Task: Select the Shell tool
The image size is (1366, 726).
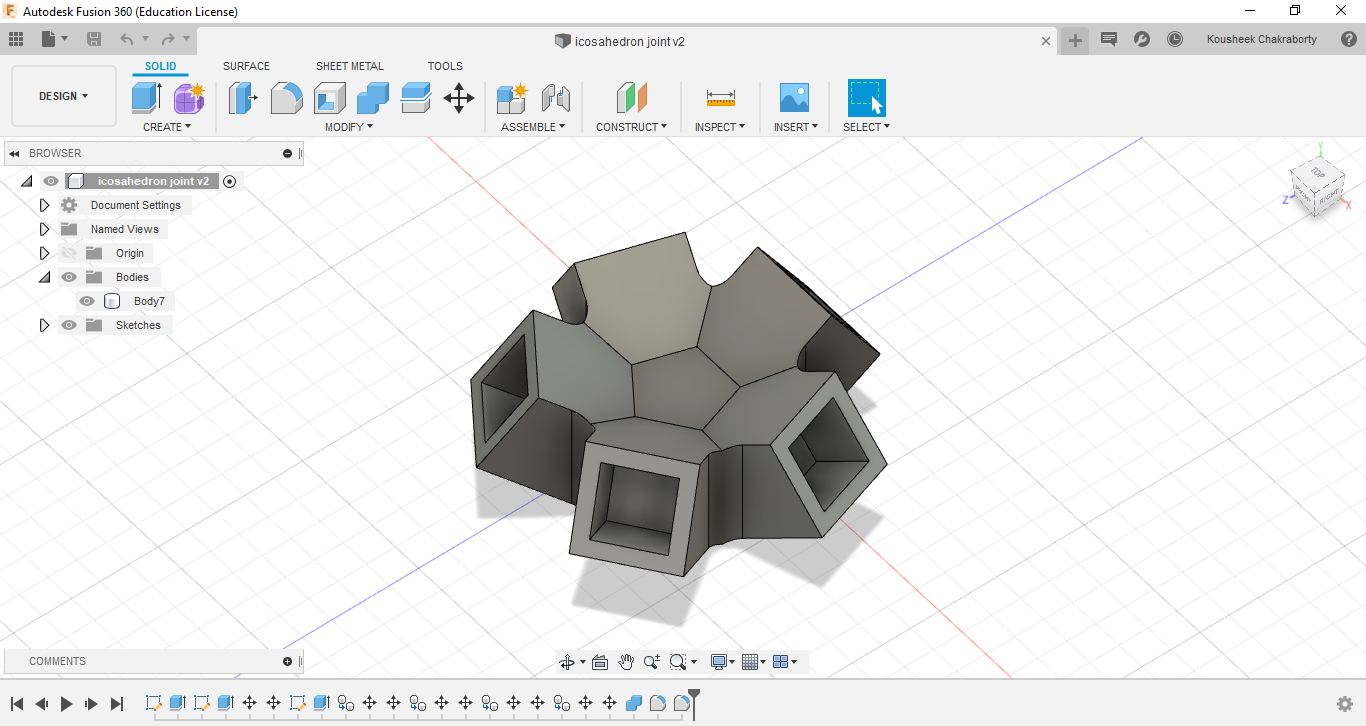Action: (x=329, y=98)
